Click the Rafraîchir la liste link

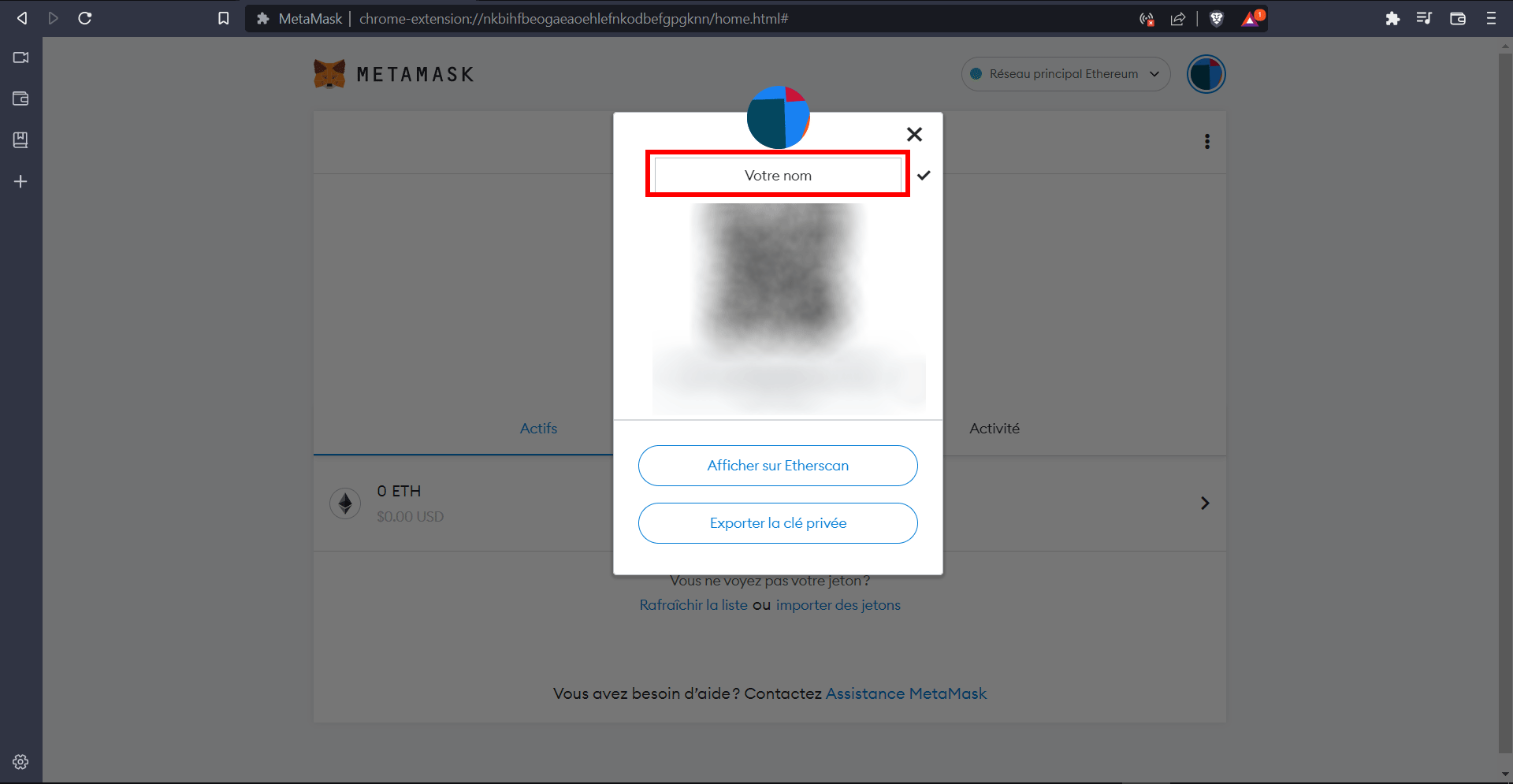click(x=693, y=605)
